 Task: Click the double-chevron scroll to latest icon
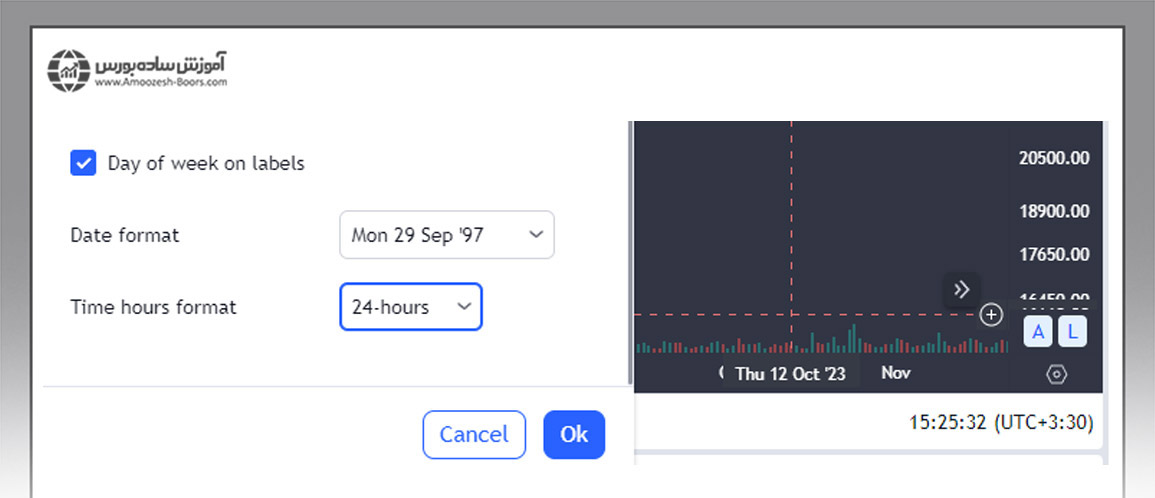961,290
